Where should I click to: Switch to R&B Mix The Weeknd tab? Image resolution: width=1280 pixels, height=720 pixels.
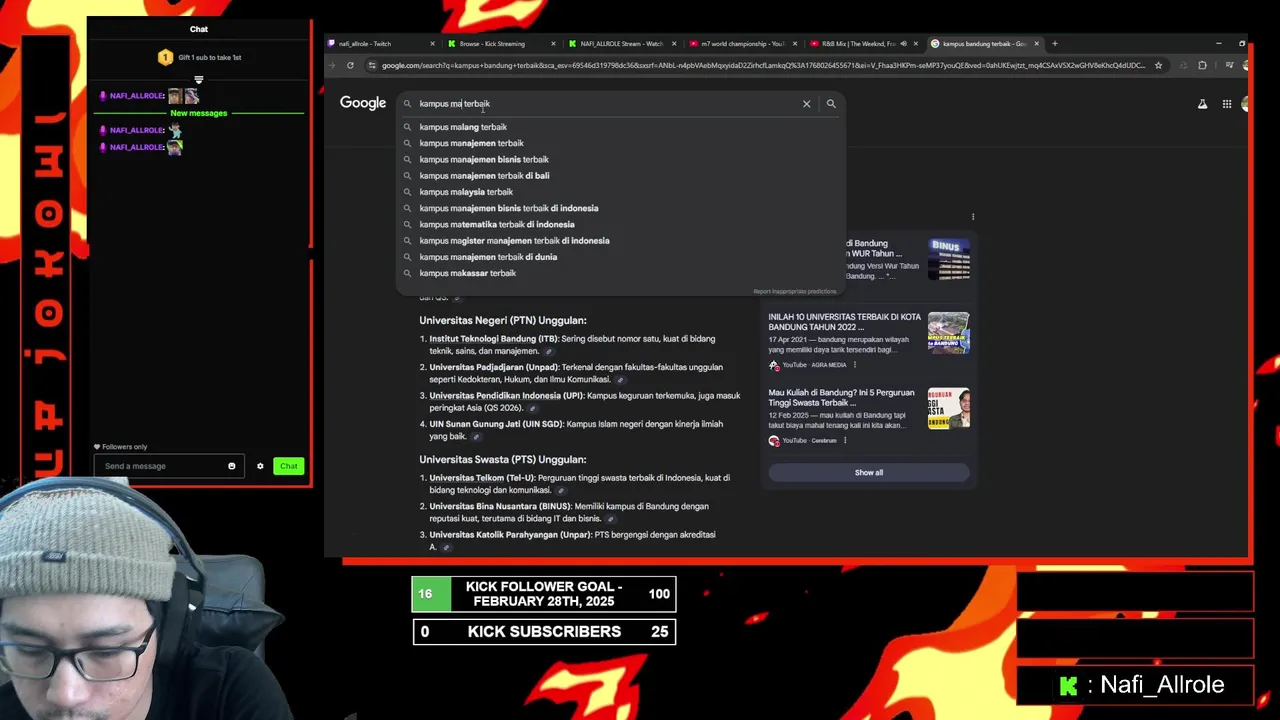coord(864,44)
